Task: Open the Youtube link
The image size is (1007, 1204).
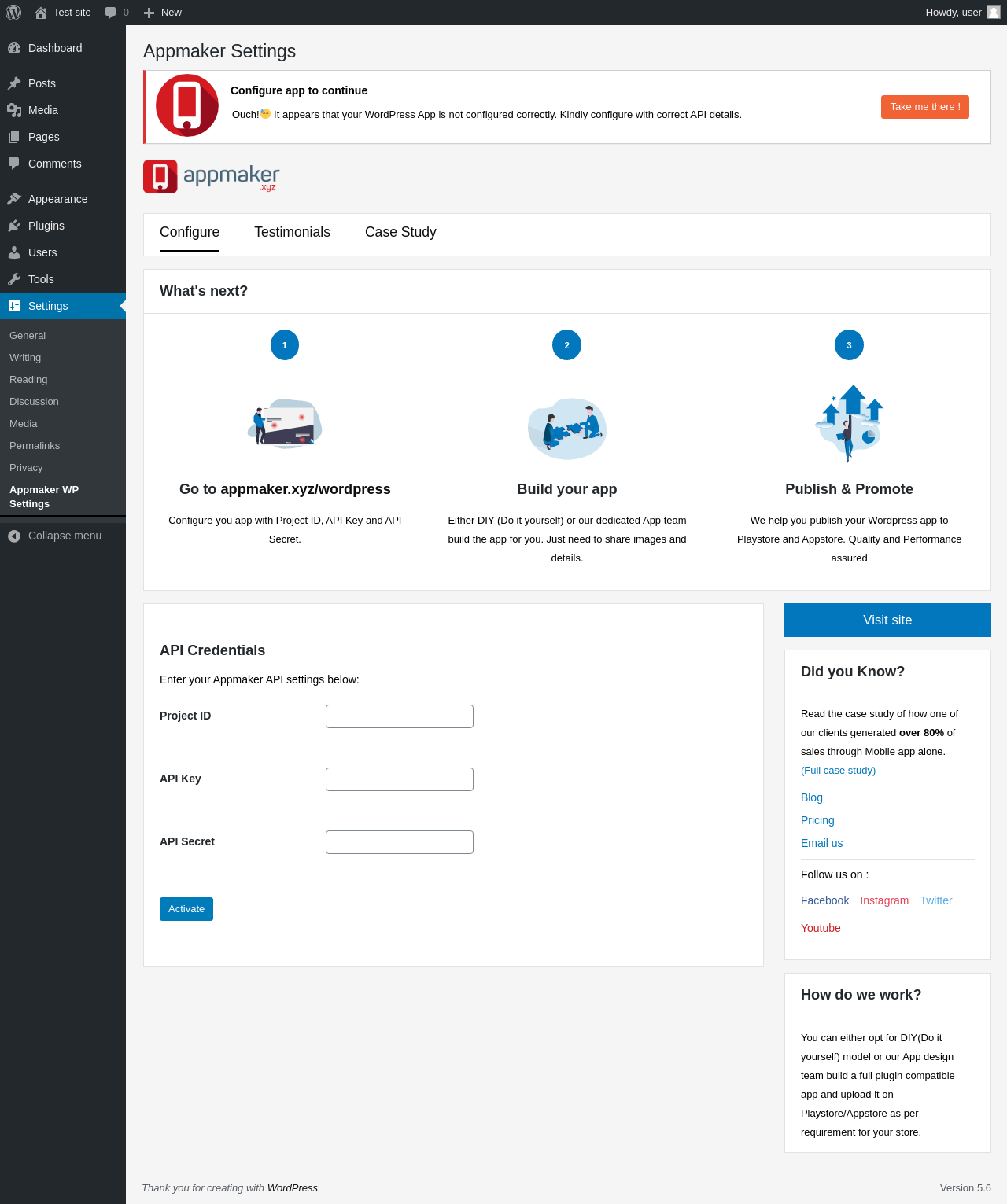Action: [821, 928]
